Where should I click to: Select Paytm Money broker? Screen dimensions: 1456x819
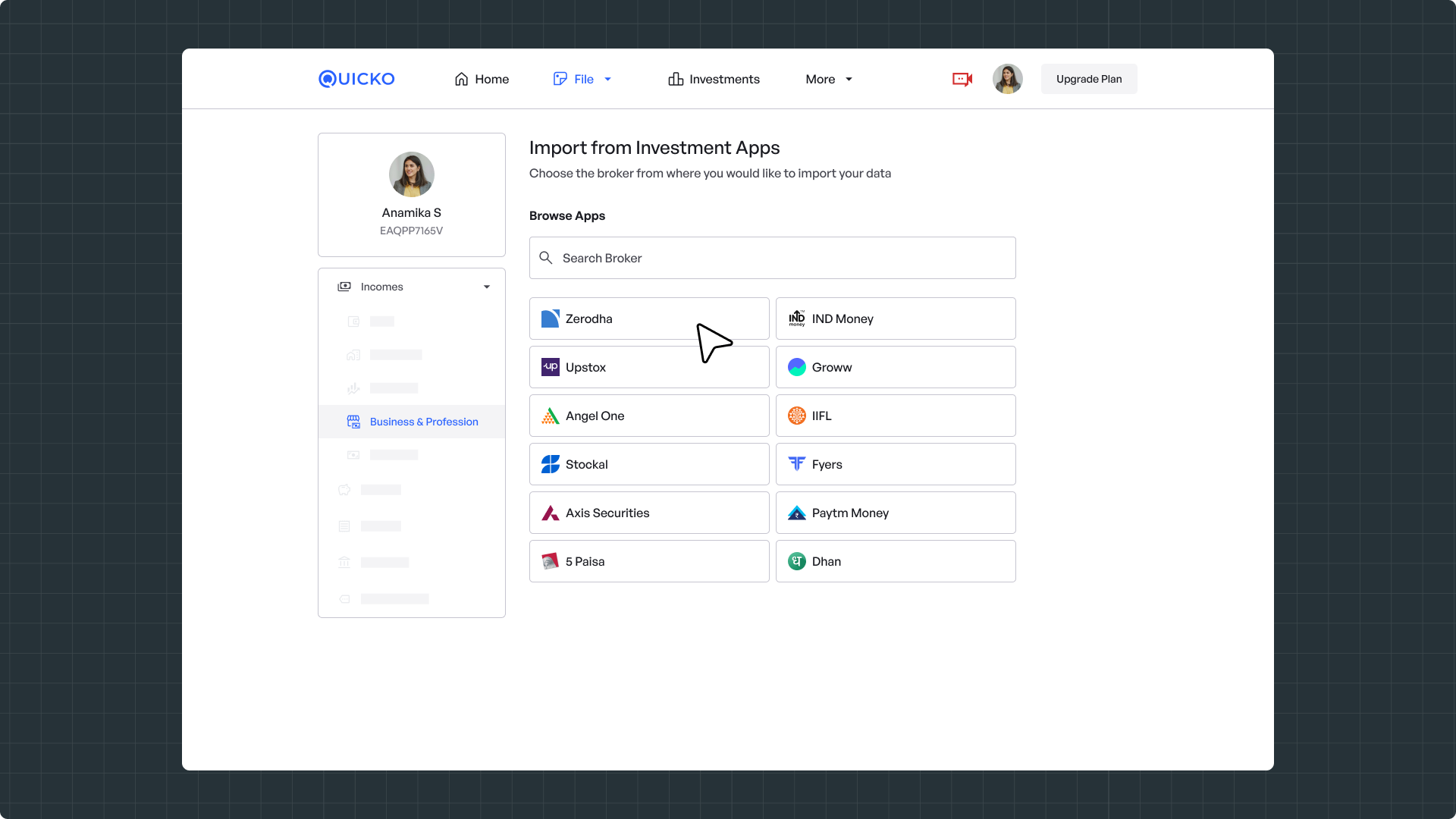[896, 513]
